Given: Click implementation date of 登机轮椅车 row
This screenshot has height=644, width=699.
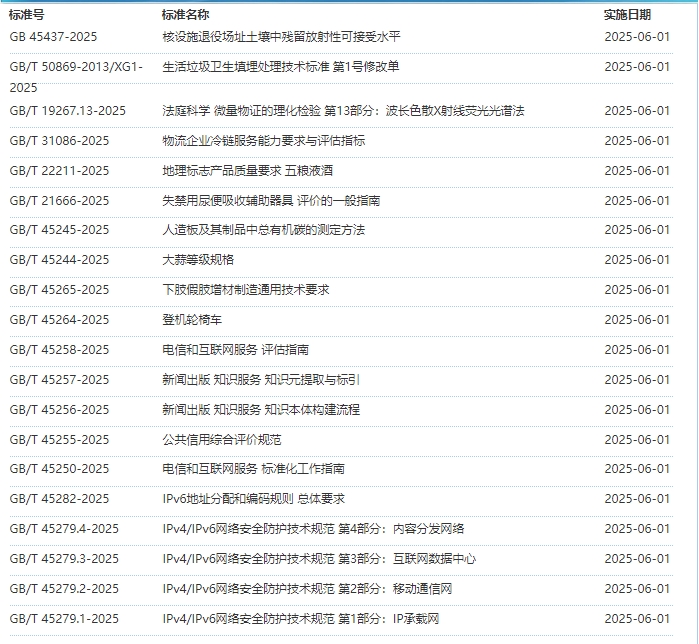Looking at the screenshot, I should (x=637, y=320).
